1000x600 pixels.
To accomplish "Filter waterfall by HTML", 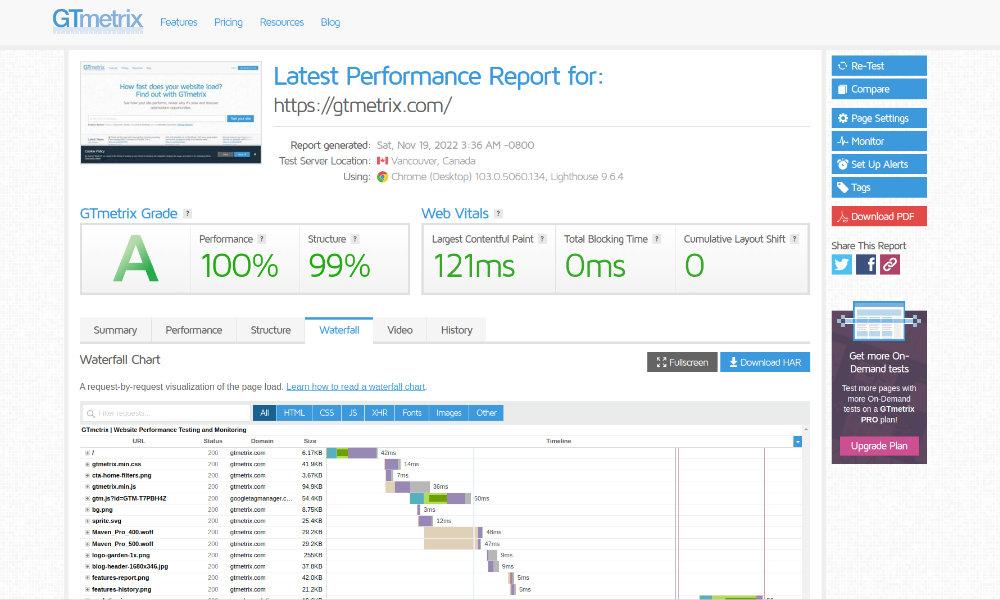I will (x=294, y=413).
